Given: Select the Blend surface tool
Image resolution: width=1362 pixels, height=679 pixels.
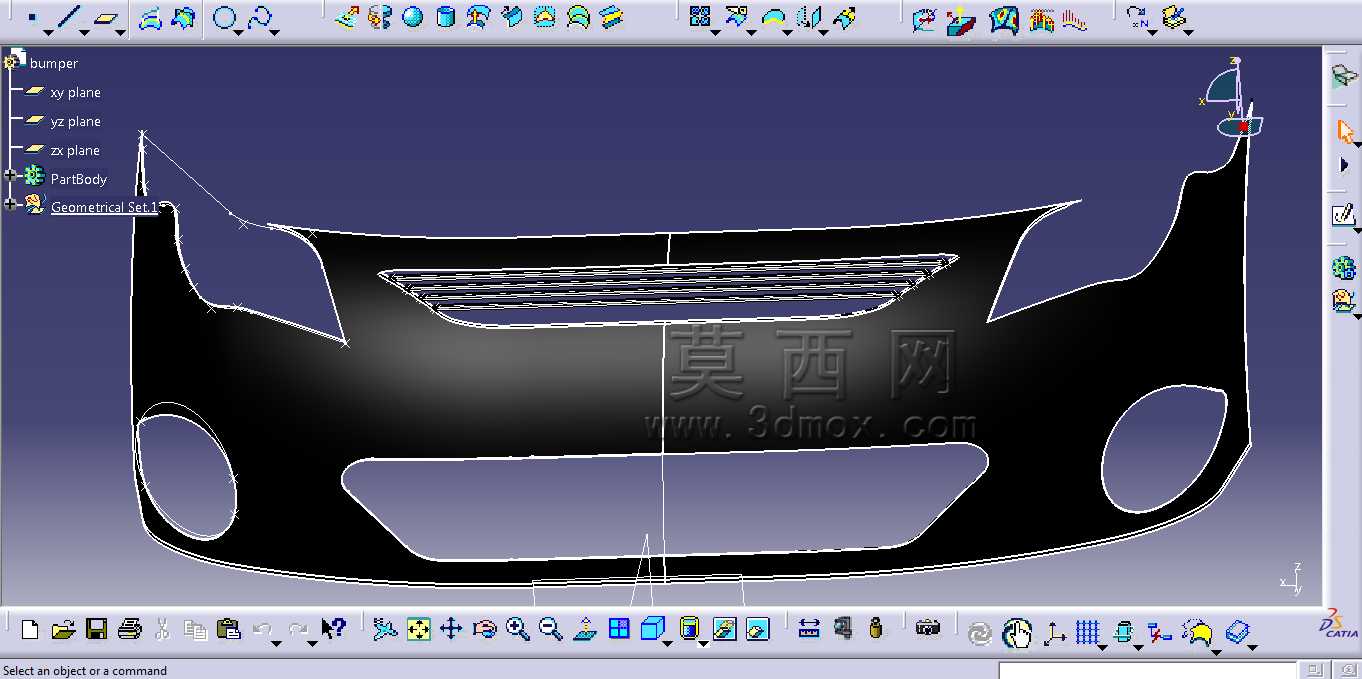Looking at the screenshot, I should (612, 17).
